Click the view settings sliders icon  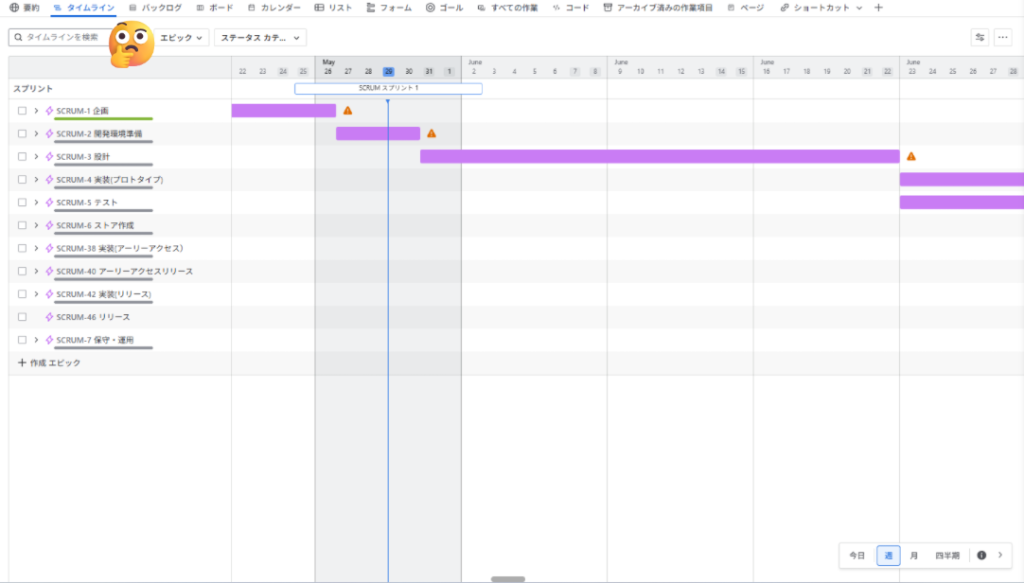[x=979, y=37]
